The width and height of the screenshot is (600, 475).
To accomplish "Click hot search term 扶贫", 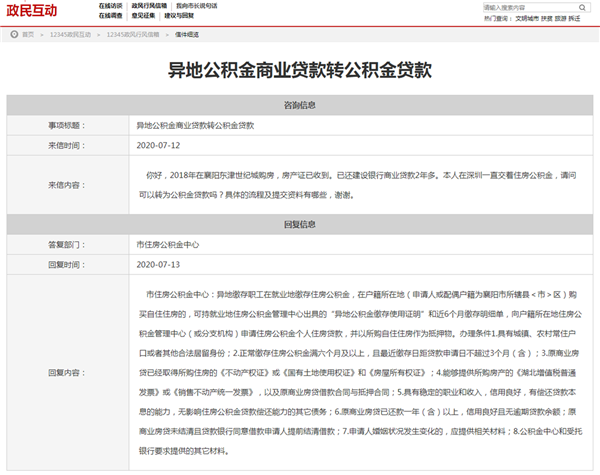I will tap(548, 18).
